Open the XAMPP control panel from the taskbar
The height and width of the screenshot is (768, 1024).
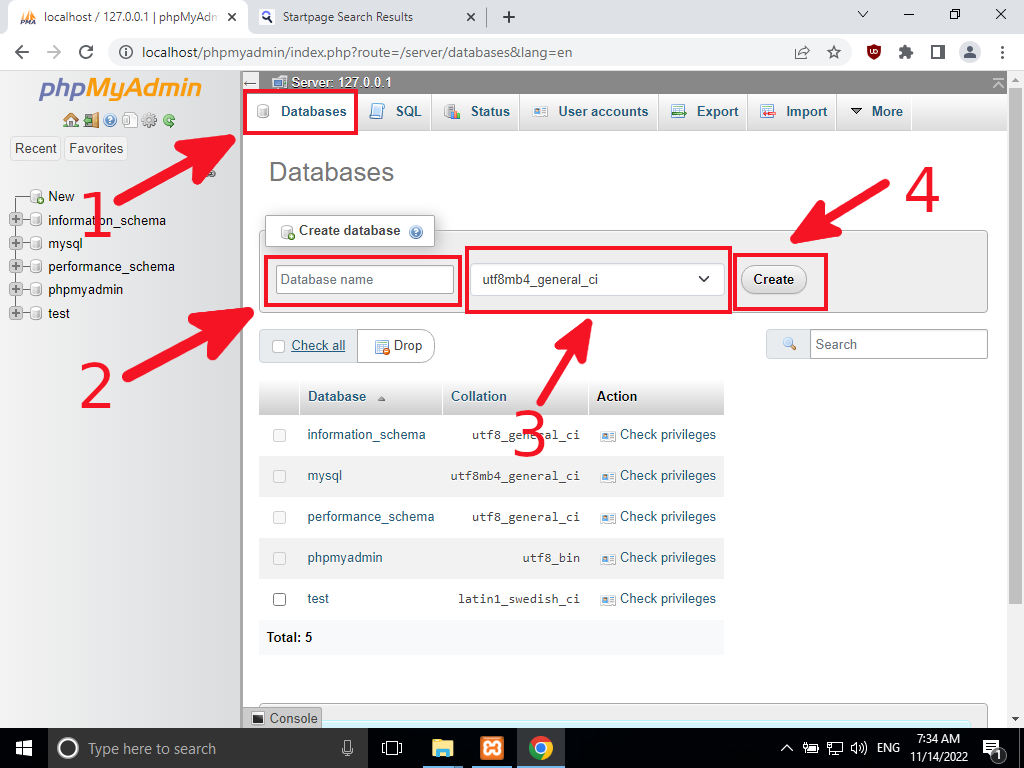492,747
